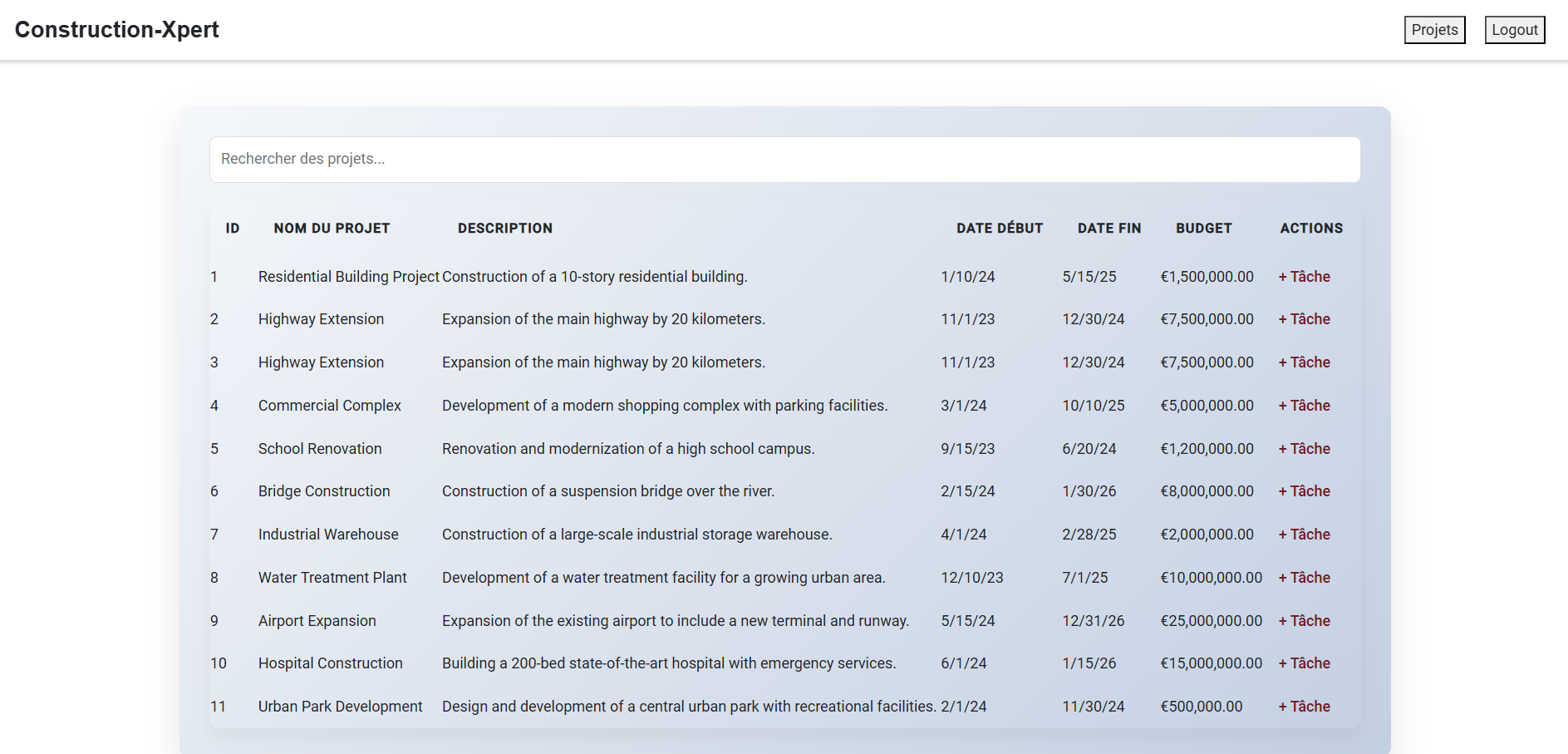This screenshot has height=754, width=1568.
Task: Add a Tâche to Residential Building Project
Action: [x=1304, y=277]
